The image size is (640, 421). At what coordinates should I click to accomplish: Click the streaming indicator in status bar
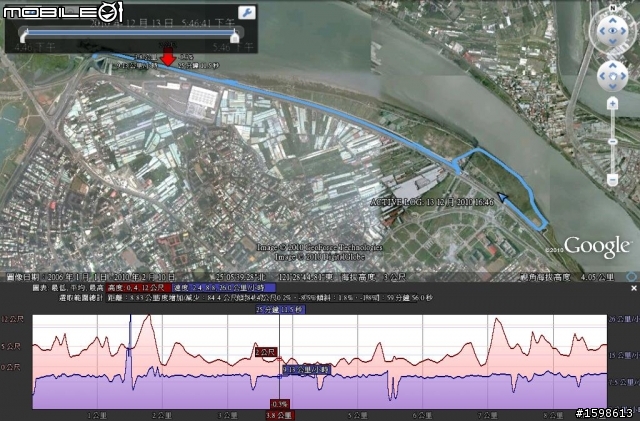tap(631, 277)
